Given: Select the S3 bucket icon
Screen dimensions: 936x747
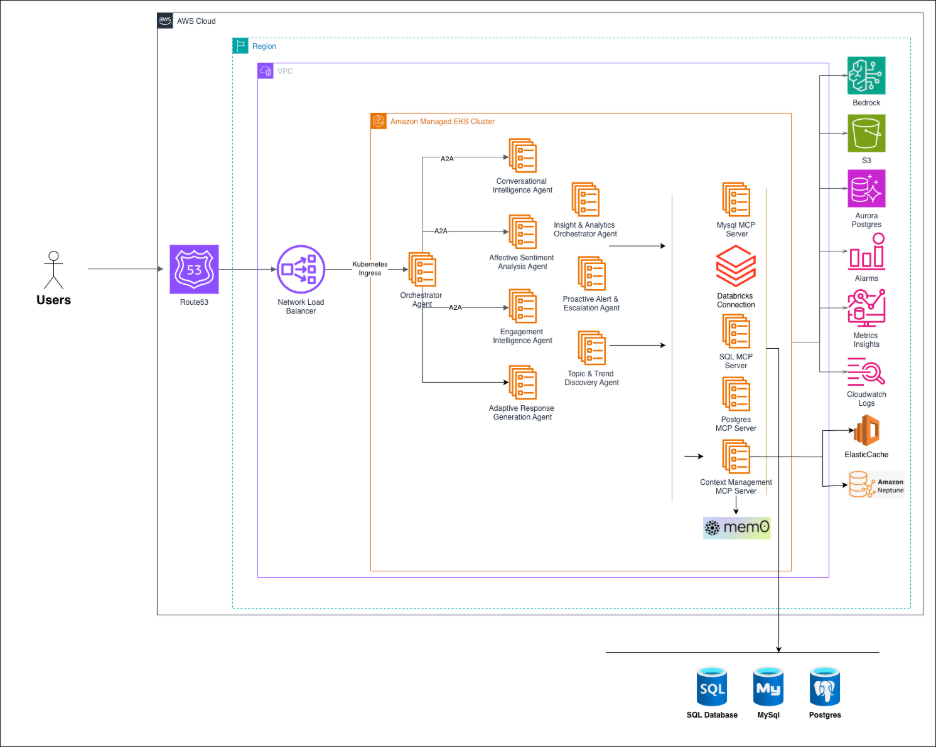Looking at the screenshot, I should 867,133.
